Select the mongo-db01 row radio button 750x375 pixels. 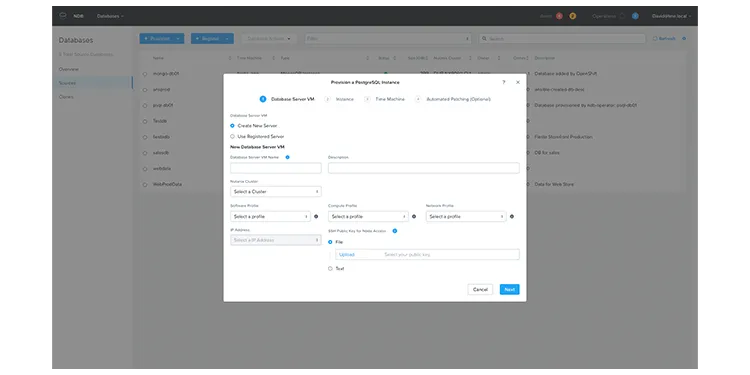tap(145, 74)
